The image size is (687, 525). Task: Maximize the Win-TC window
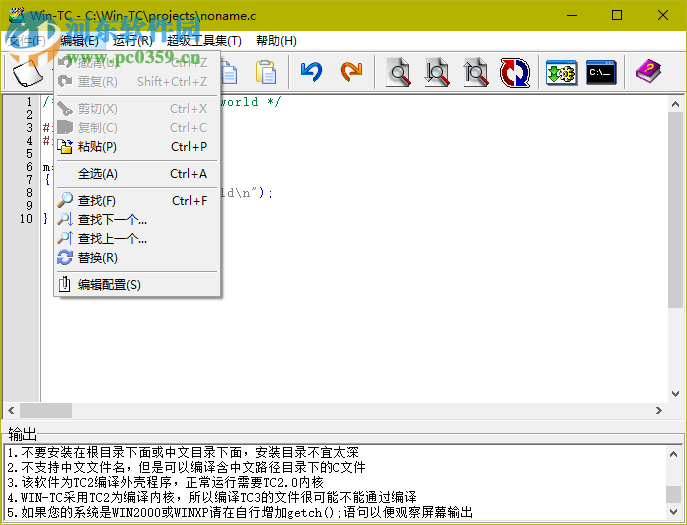(x=617, y=15)
